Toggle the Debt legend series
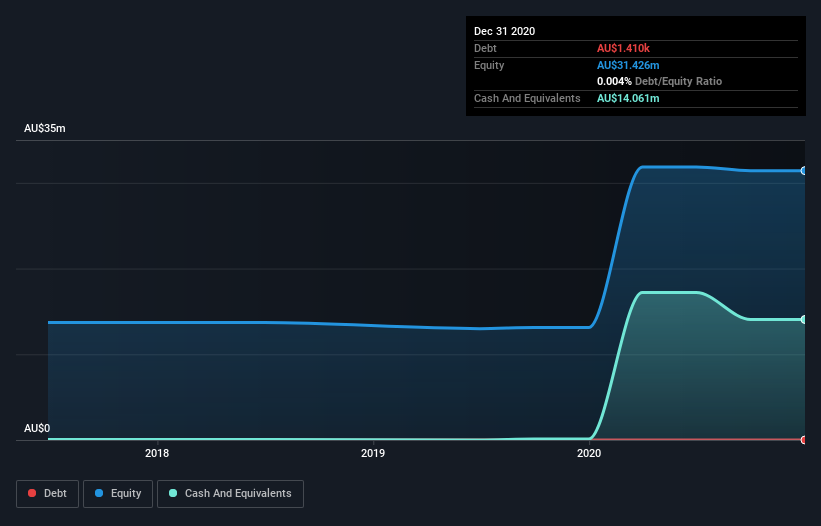The width and height of the screenshot is (821, 526). tap(47, 494)
